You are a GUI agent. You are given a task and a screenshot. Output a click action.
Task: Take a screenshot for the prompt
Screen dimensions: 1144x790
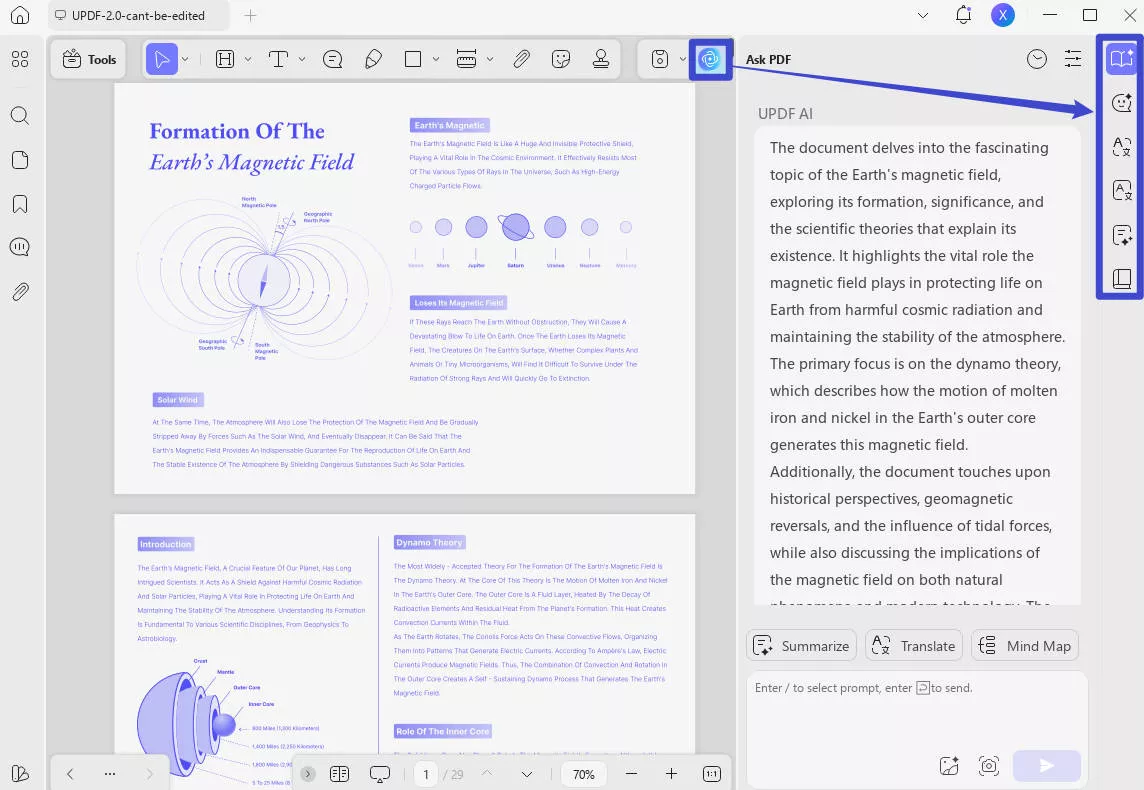coord(989,765)
